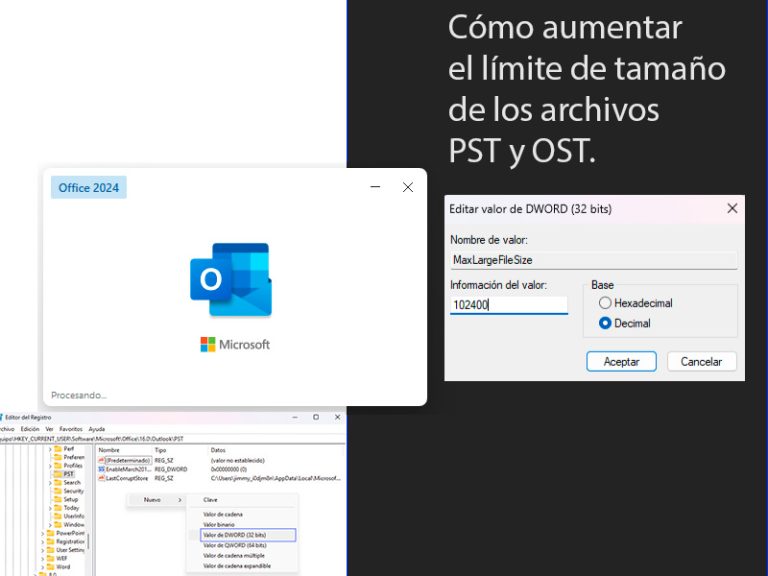Viewport: 768px width, 576px height.
Task: Click the registry path address bar
Action: click(171, 438)
